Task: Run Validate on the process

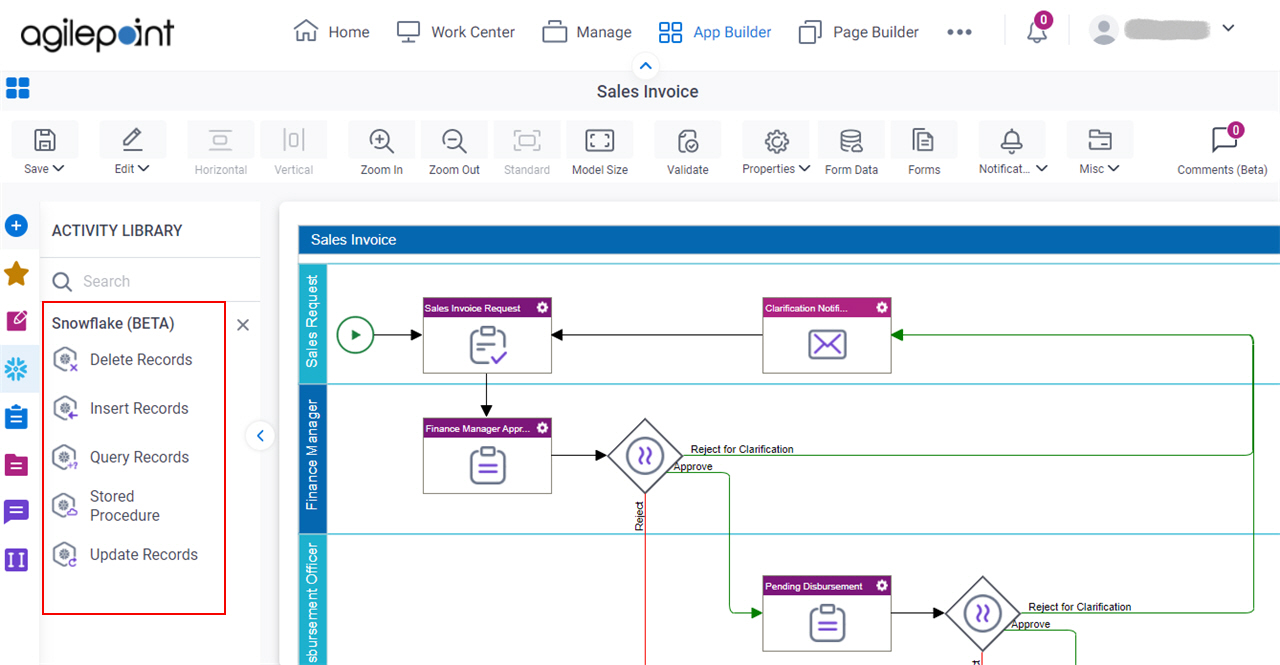Action: tap(688, 150)
